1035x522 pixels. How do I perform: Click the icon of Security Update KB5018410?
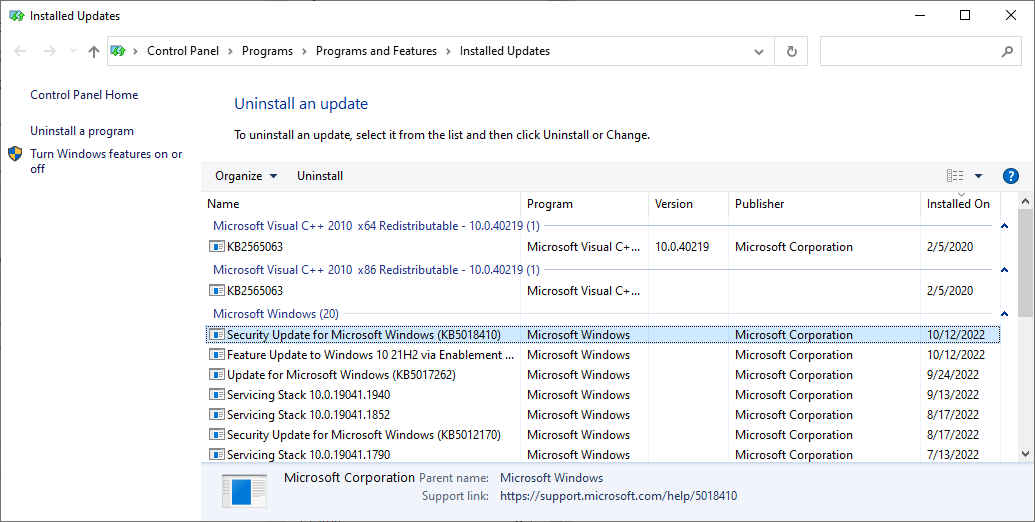click(217, 335)
